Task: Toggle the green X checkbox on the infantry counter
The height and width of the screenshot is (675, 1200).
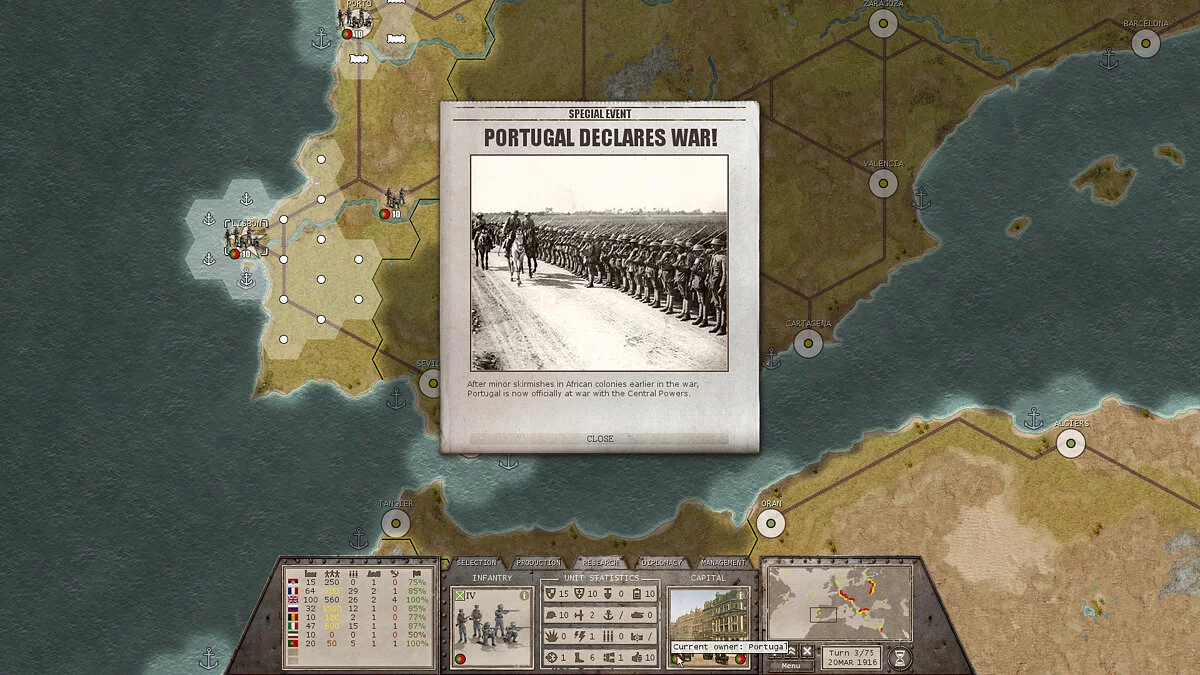Action: [x=460, y=596]
